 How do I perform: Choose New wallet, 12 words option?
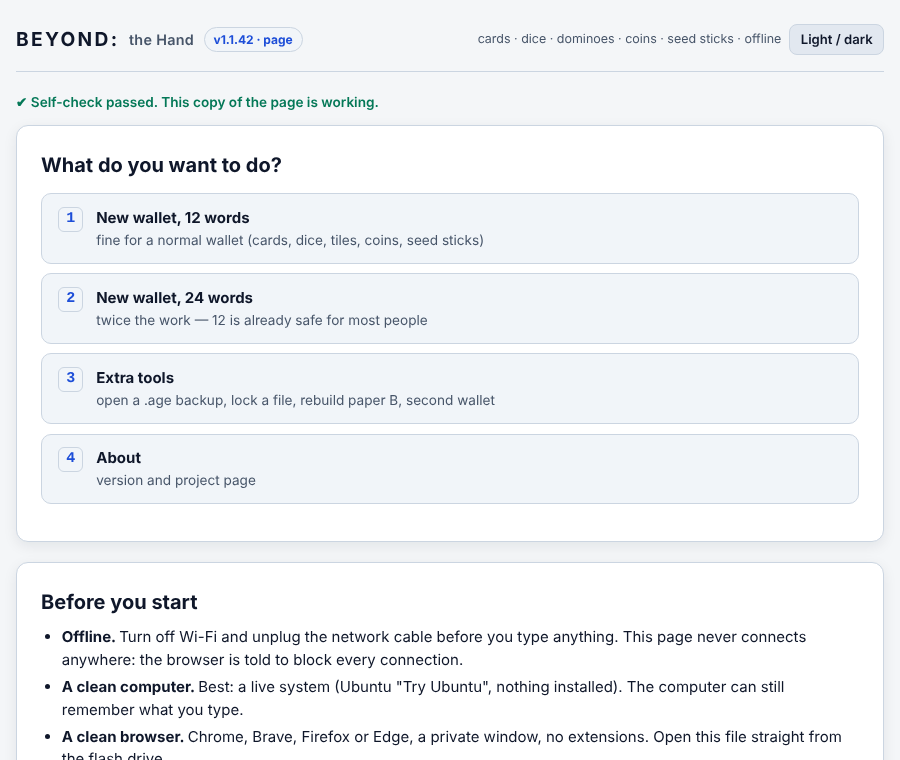coord(449,228)
